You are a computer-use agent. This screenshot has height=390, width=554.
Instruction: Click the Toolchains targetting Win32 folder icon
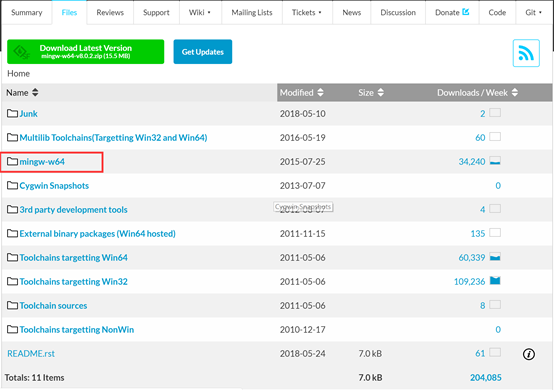[x=12, y=282]
